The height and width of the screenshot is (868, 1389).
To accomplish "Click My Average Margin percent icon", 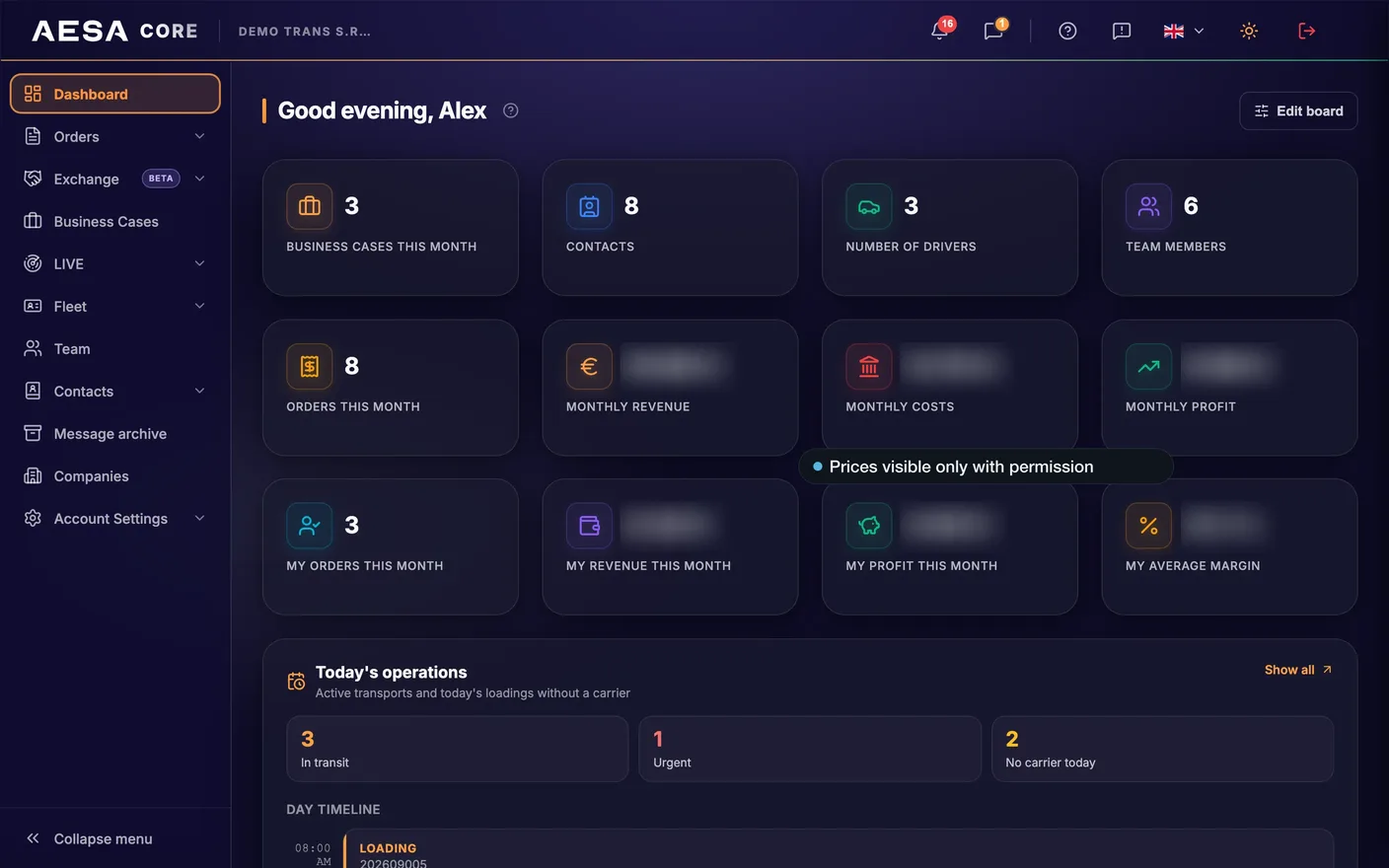I will (1148, 526).
